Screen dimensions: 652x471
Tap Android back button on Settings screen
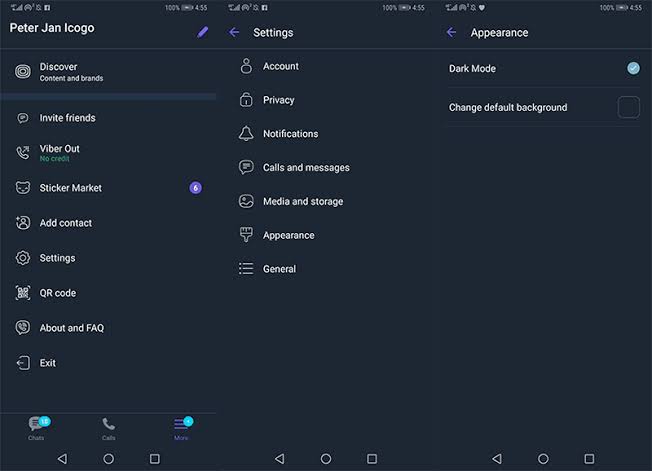[280, 459]
